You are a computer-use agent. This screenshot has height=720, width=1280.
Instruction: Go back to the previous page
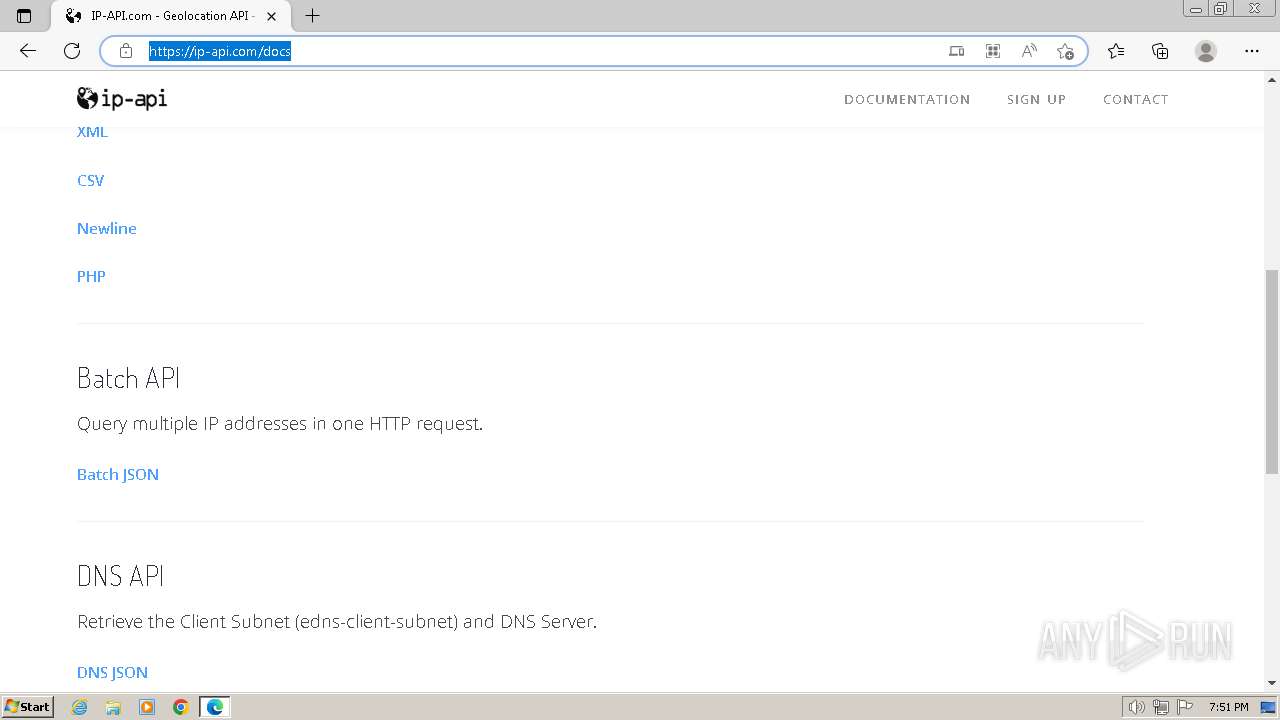(x=28, y=51)
